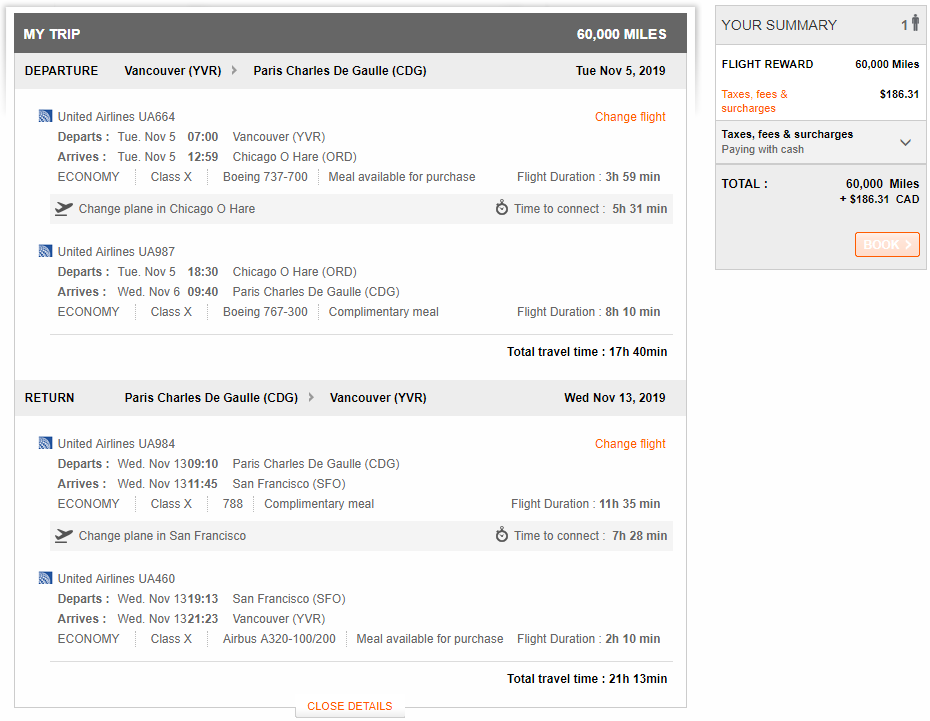Click the arrow between Paris and Vancouver in Return
The width and height of the screenshot is (930, 721).
[x=311, y=397]
